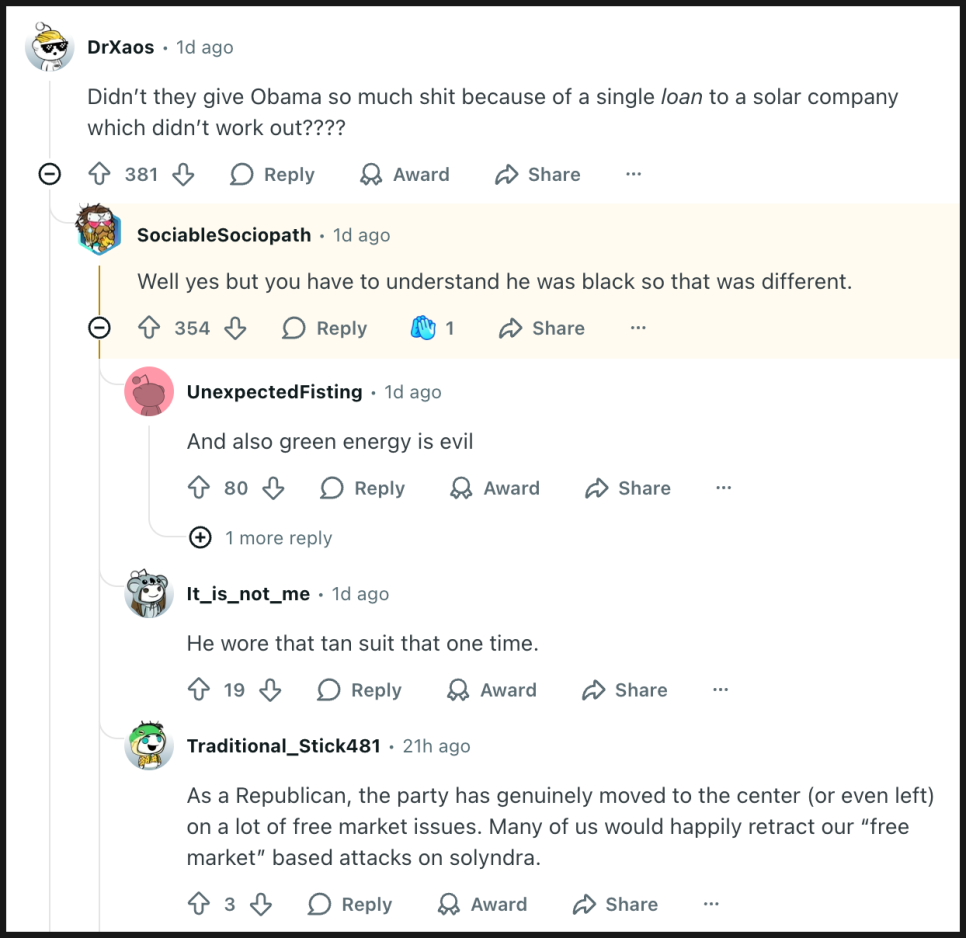Upvote DrXaos's comment about Obama loan
Viewport: 966px width, 938px height.
[x=99, y=174]
